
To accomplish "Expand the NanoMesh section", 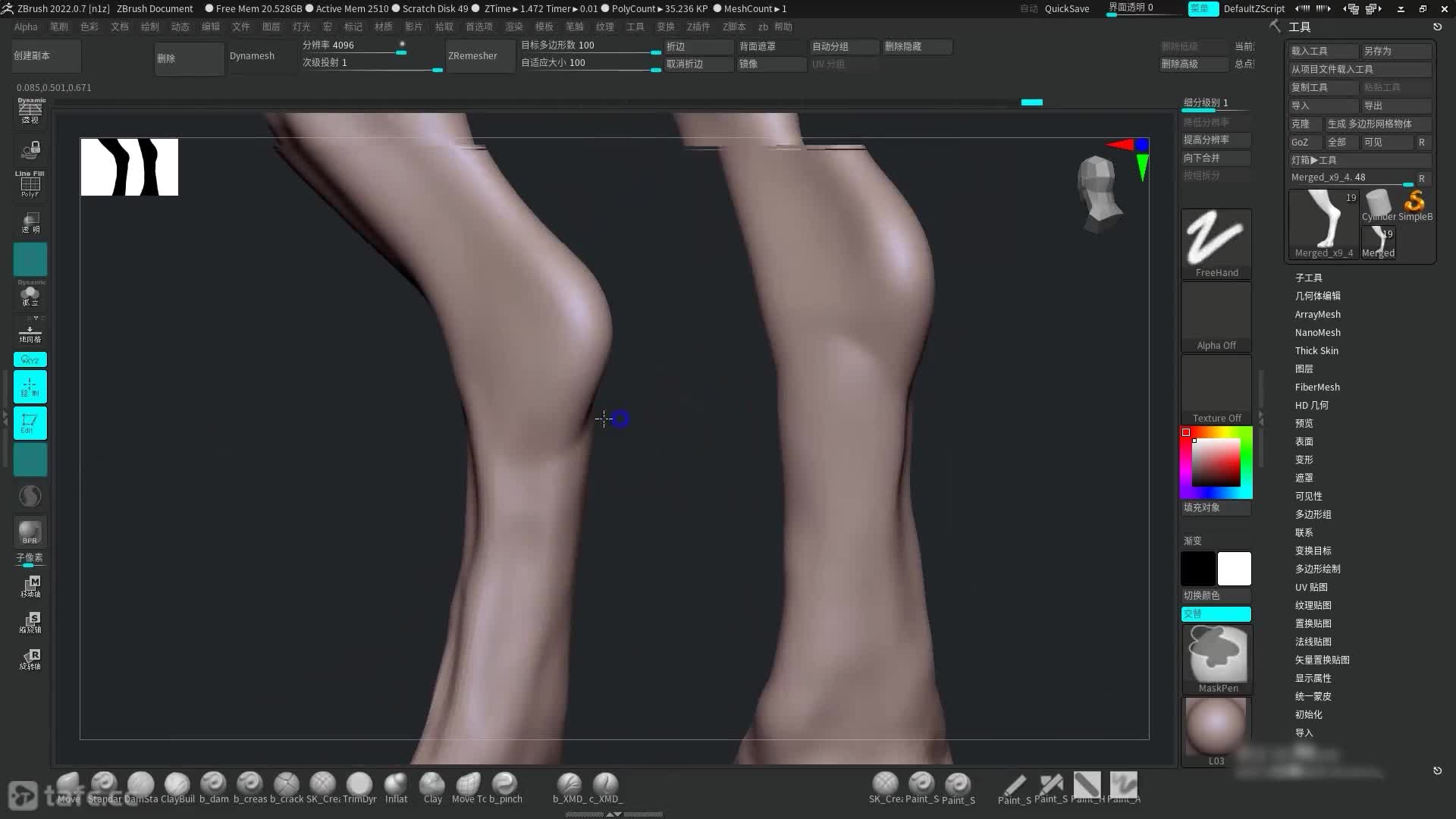I will click(x=1318, y=332).
